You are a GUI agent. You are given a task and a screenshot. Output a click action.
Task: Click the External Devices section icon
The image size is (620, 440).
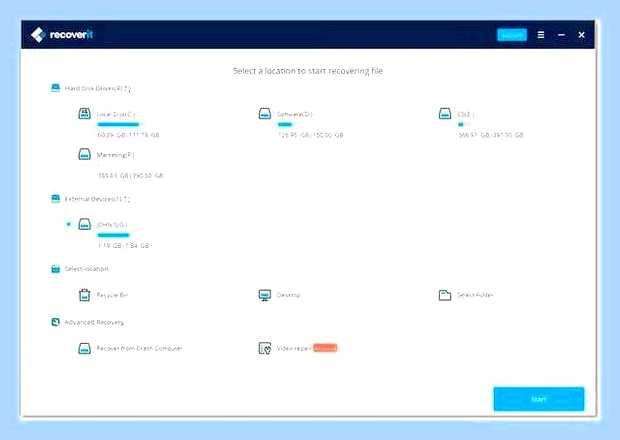point(55,198)
